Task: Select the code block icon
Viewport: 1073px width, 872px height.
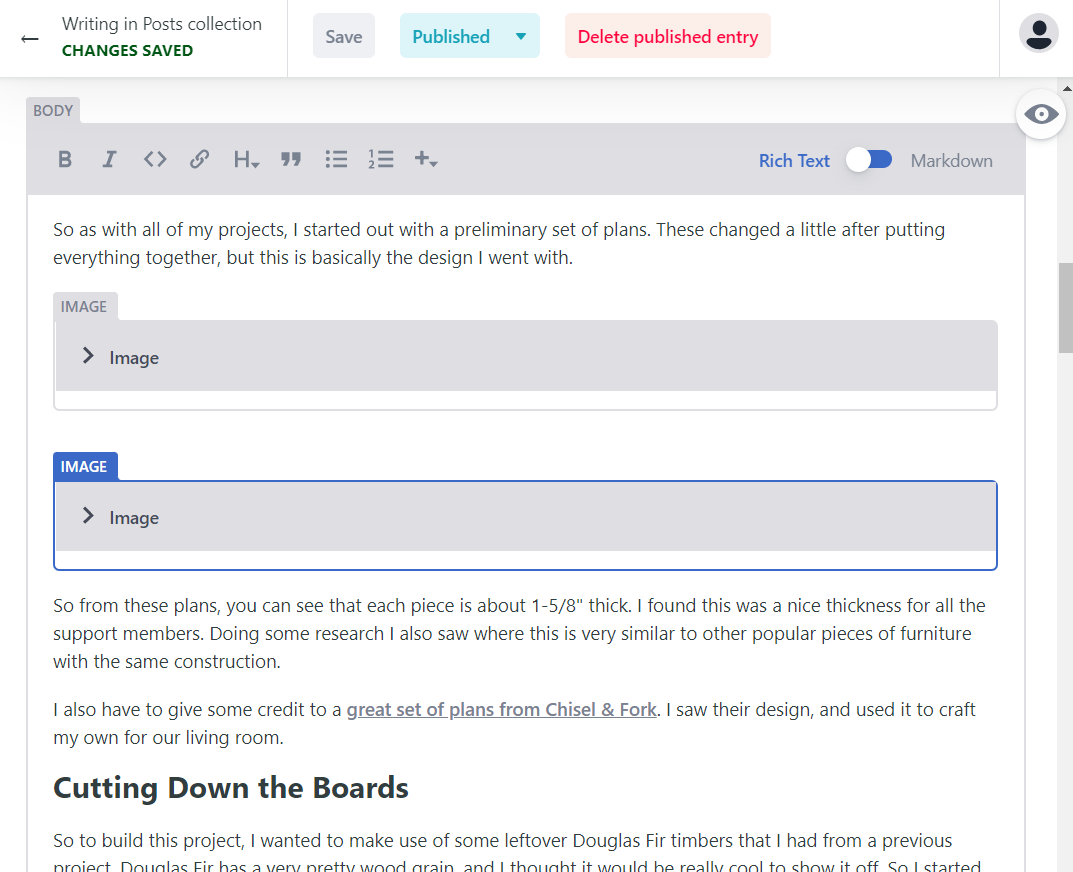Action: [x=154, y=159]
